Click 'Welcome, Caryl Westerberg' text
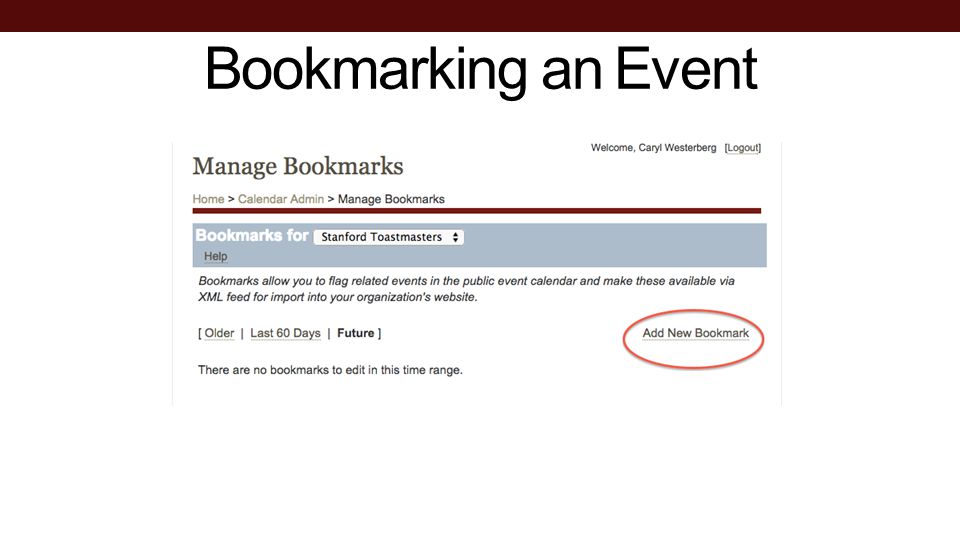 click(653, 148)
